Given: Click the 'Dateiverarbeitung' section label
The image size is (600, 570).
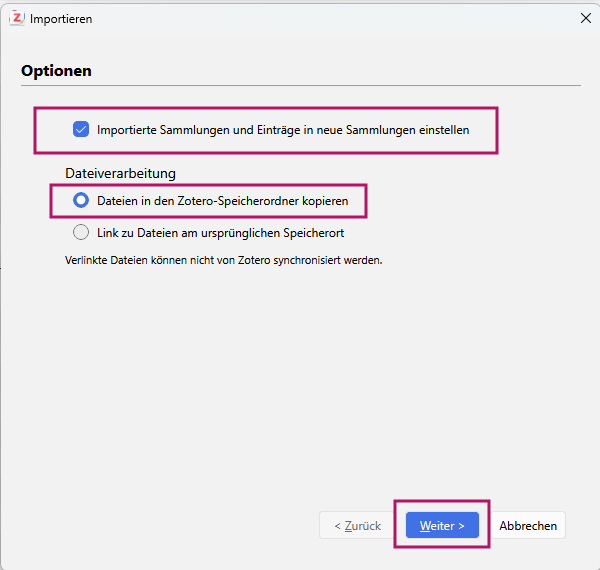Looking at the screenshot, I should [x=120, y=173].
